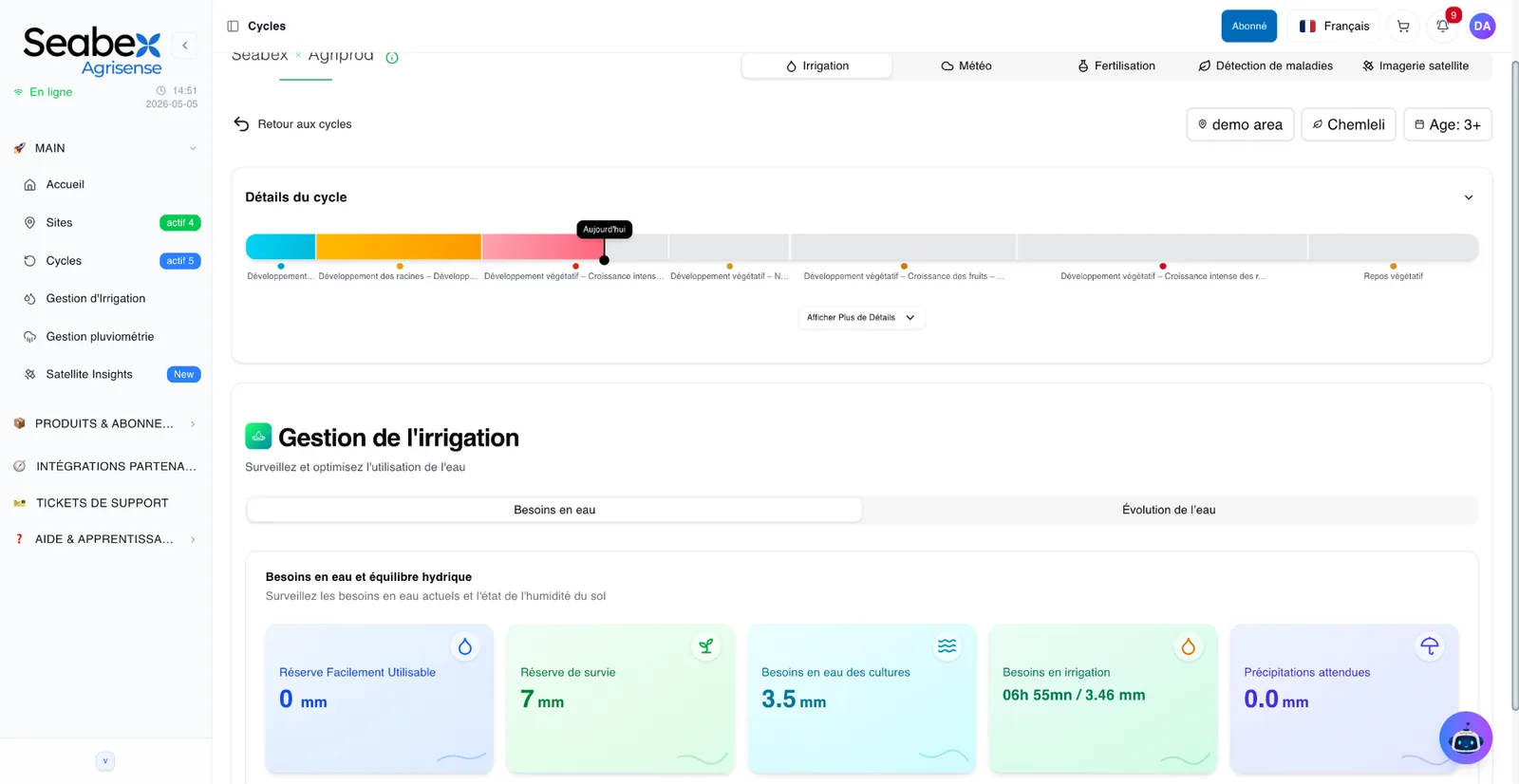This screenshot has width=1519, height=784.
Task: Click the pink growth stage on cycle timeline
Action: pyautogui.click(x=543, y=247)
